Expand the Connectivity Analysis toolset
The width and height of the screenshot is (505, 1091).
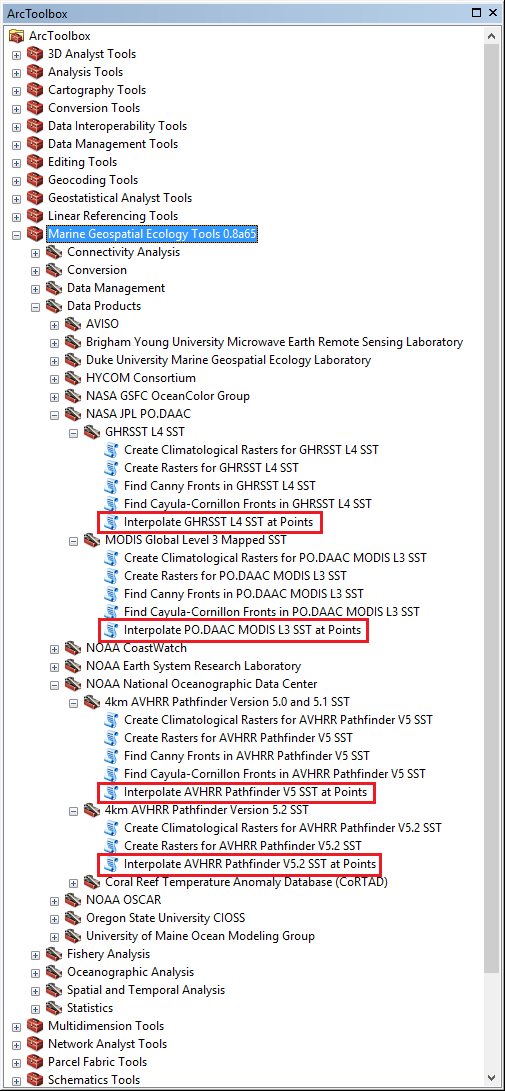click(35, 253)
